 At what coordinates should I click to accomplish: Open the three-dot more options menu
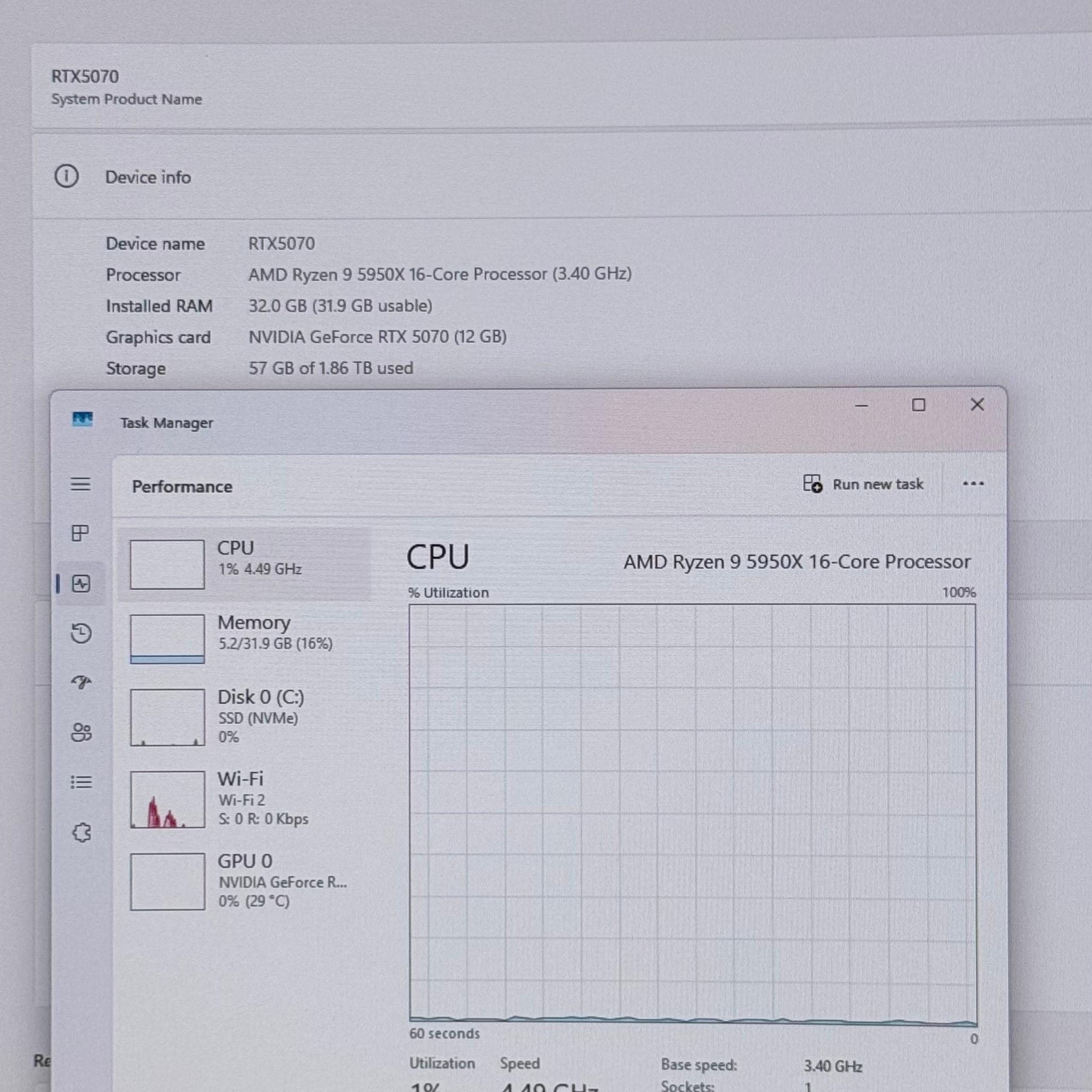pyautogui.click(x=973, y=484)
